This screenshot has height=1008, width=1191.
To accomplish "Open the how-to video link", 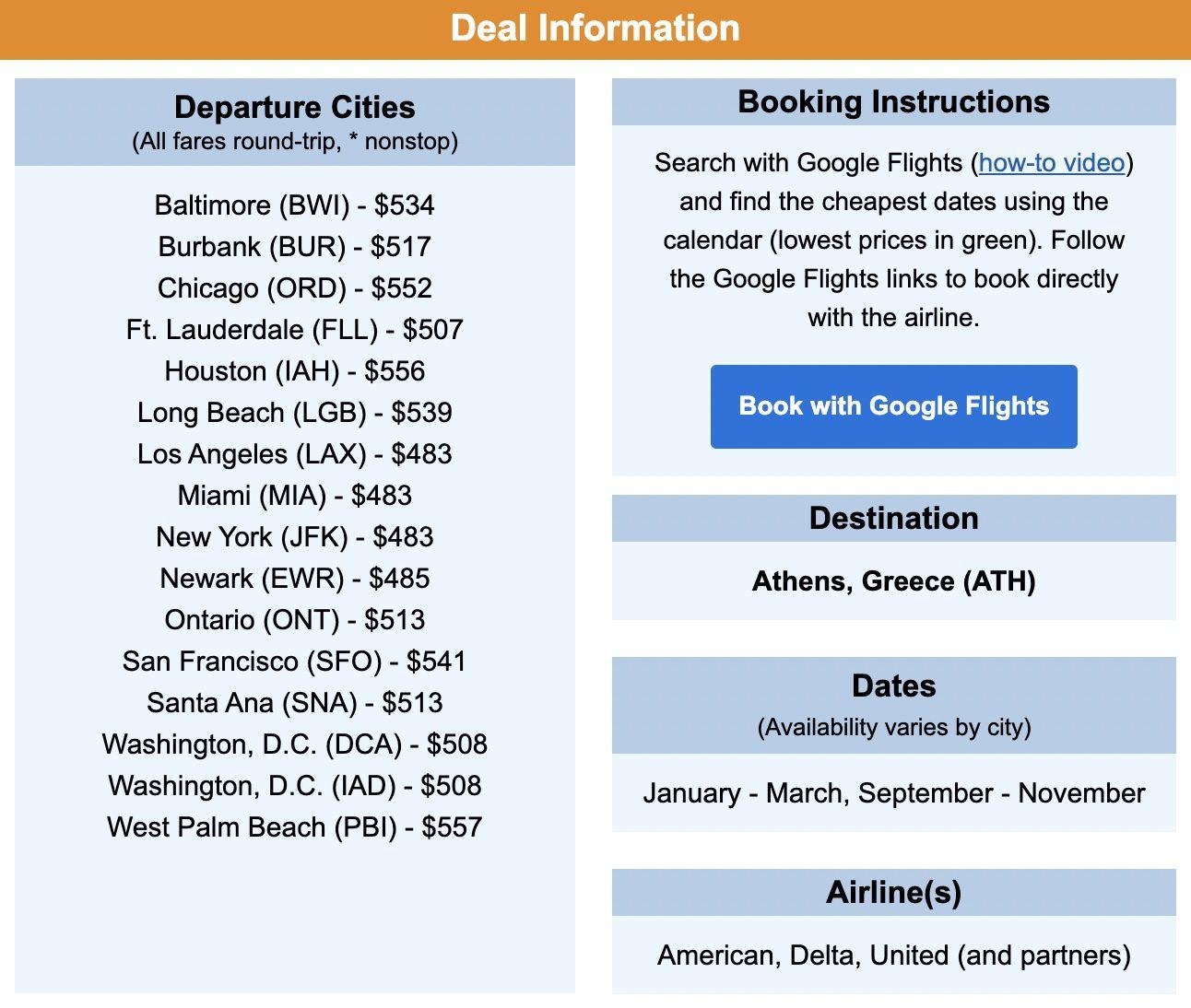I will click(x=1052, y=163).
